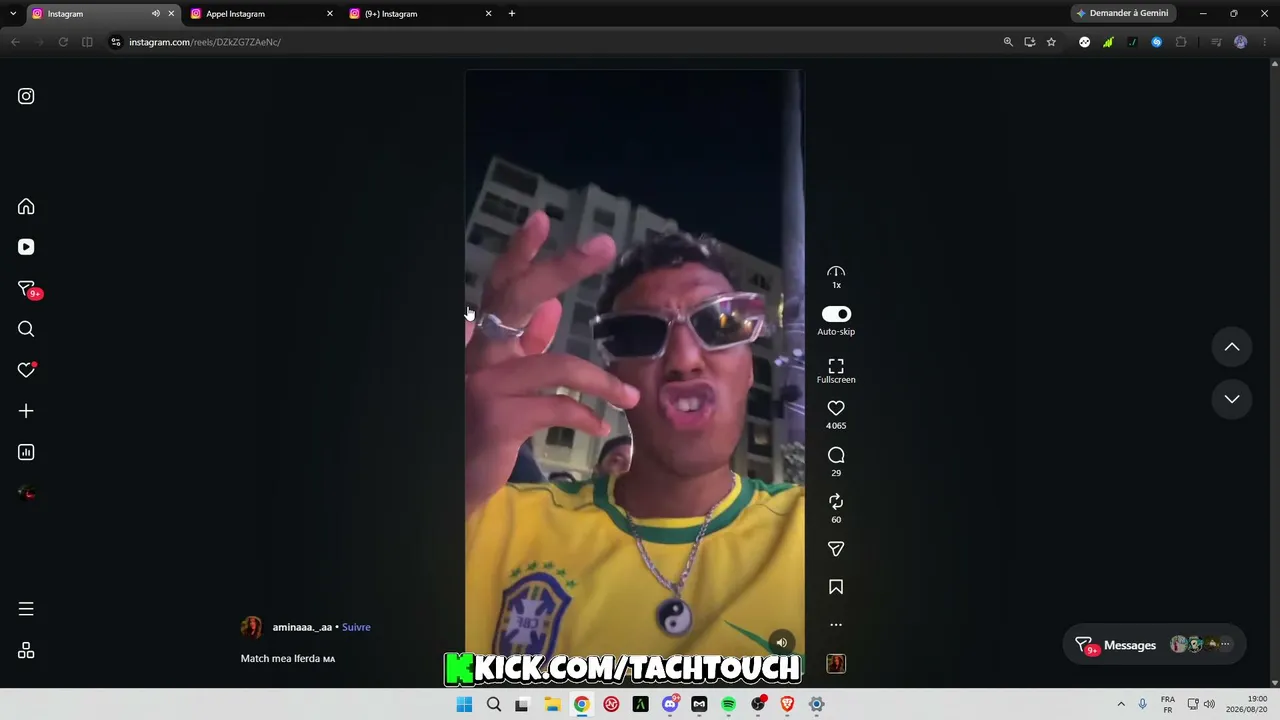Open own profile picture in sidebar
Viewport: 1280px width, 720px height.
pos(27,493)
